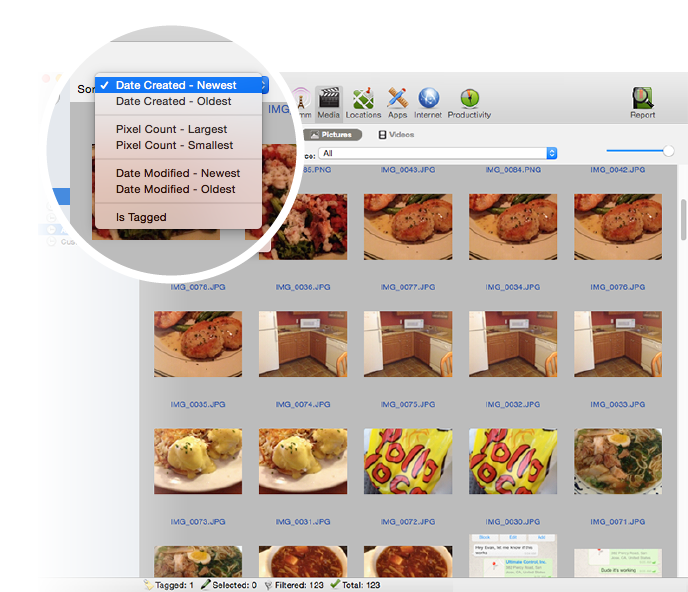This screenshot has width=688, height=592.
Task: Select the yellow thumbnail under IMG_0032.JPG
Action: point(513,461)
